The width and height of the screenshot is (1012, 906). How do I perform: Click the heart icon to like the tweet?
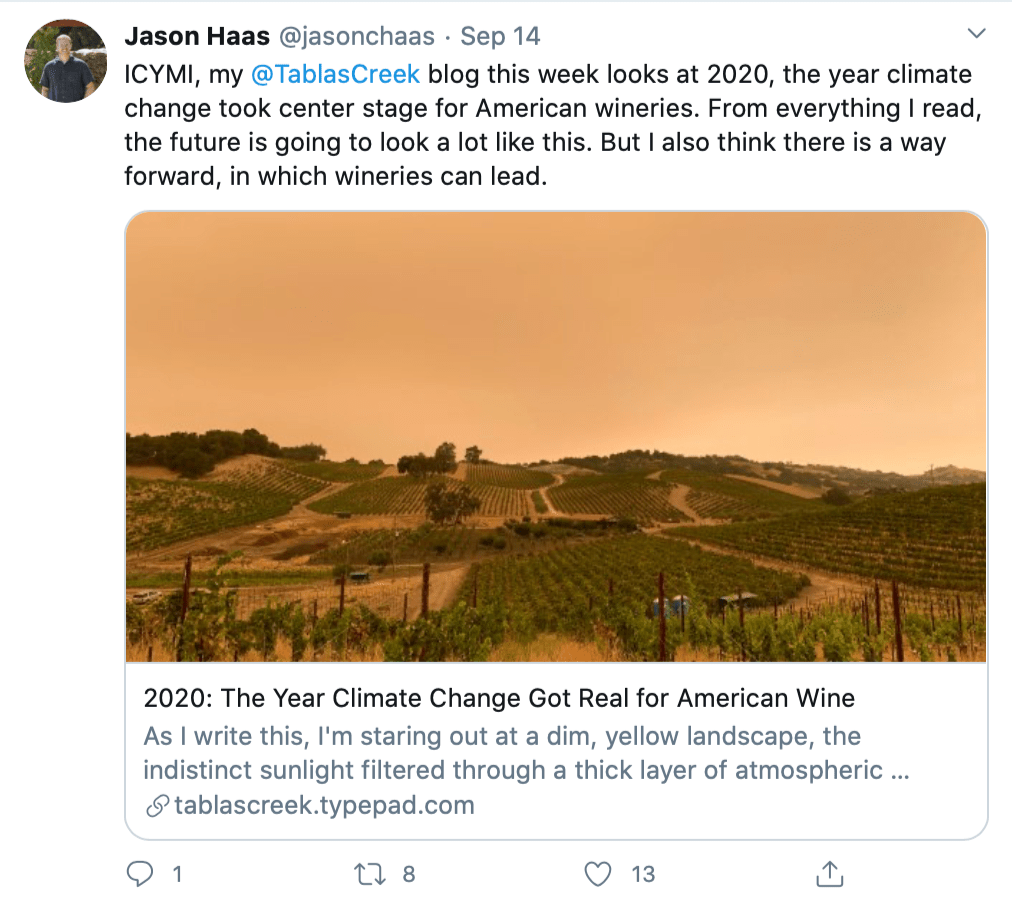pyautogui.click(x=598, y=873)
